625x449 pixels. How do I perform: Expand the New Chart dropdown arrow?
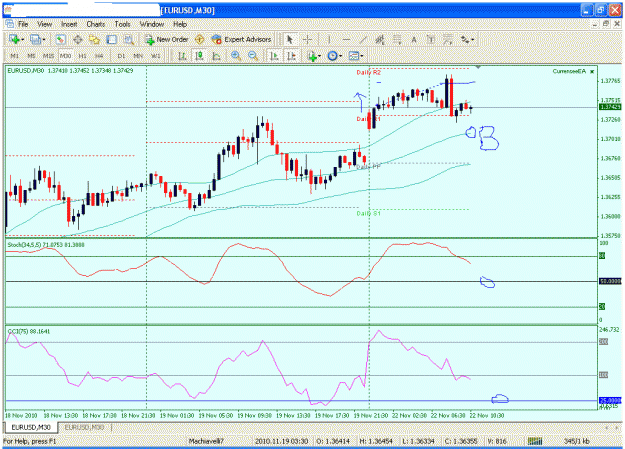click(22, 40)
